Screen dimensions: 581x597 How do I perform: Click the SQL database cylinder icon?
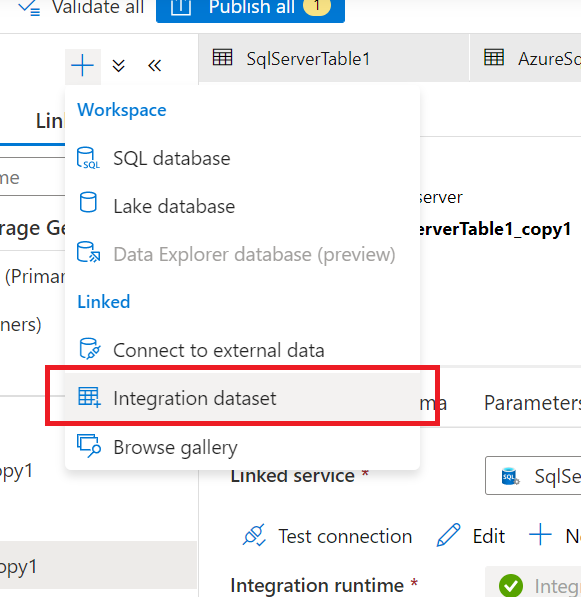pyautogui.click(x=88, y=158)
